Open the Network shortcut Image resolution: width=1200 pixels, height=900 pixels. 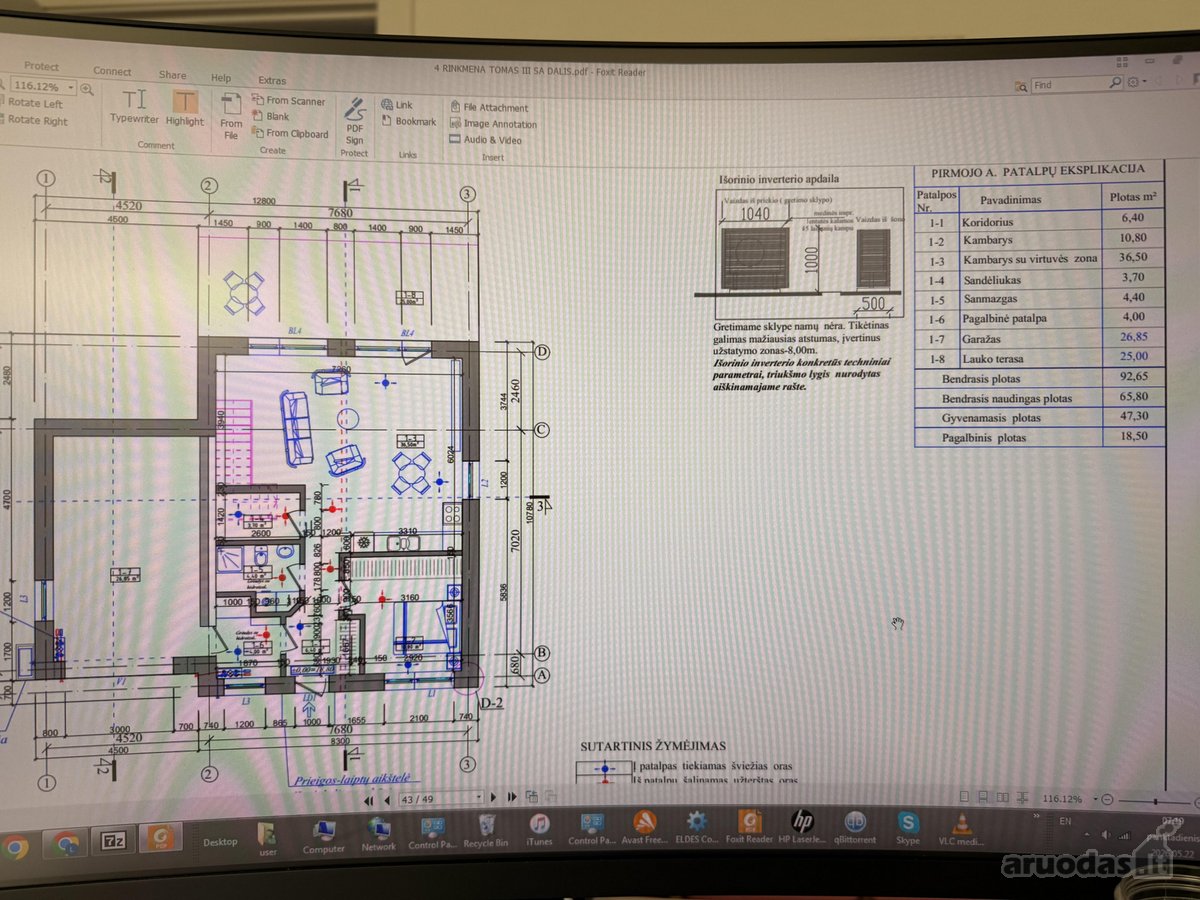[x=379, y=833]
